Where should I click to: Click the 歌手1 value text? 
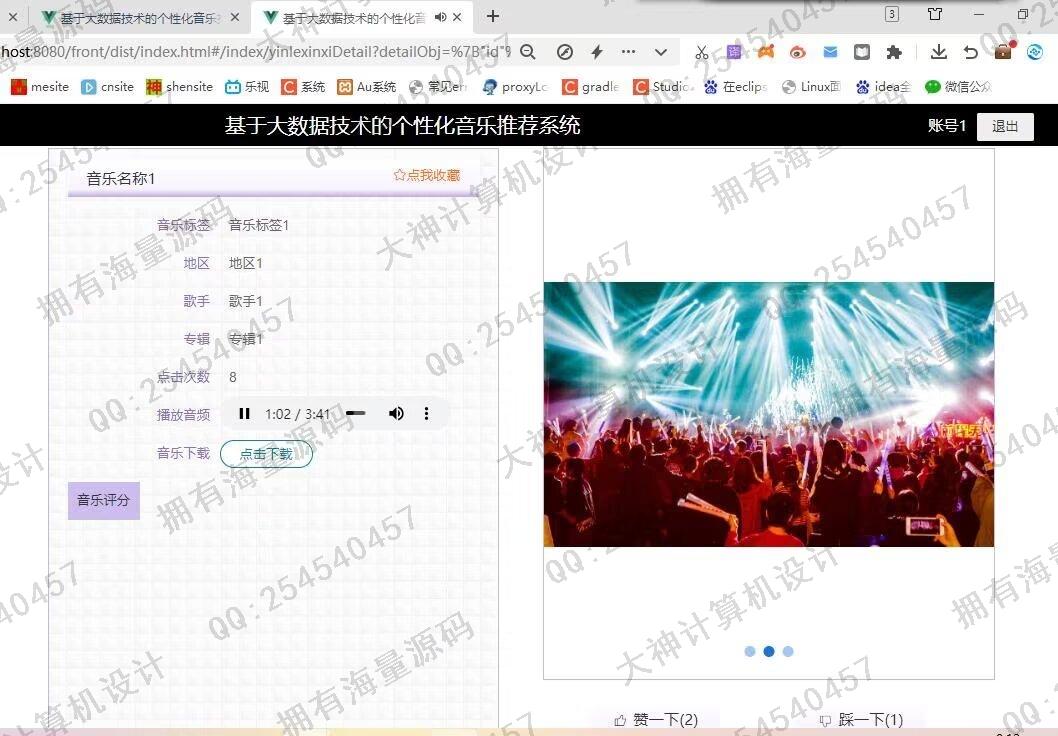click(246, 301)
